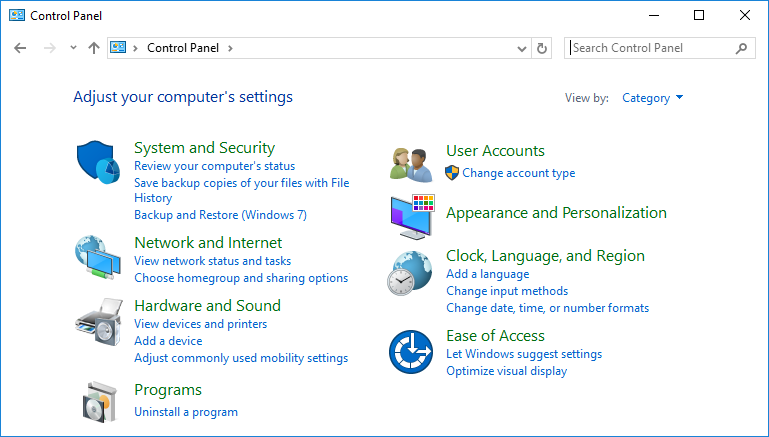Expand the chevron after Control Panel in address
The height and width of the screenshot is (437, 769).
230,48
